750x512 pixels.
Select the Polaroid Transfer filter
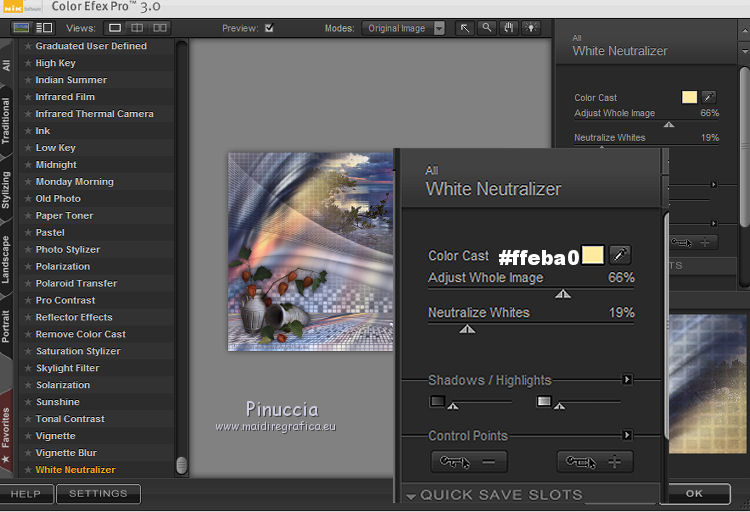coord(76,283)
